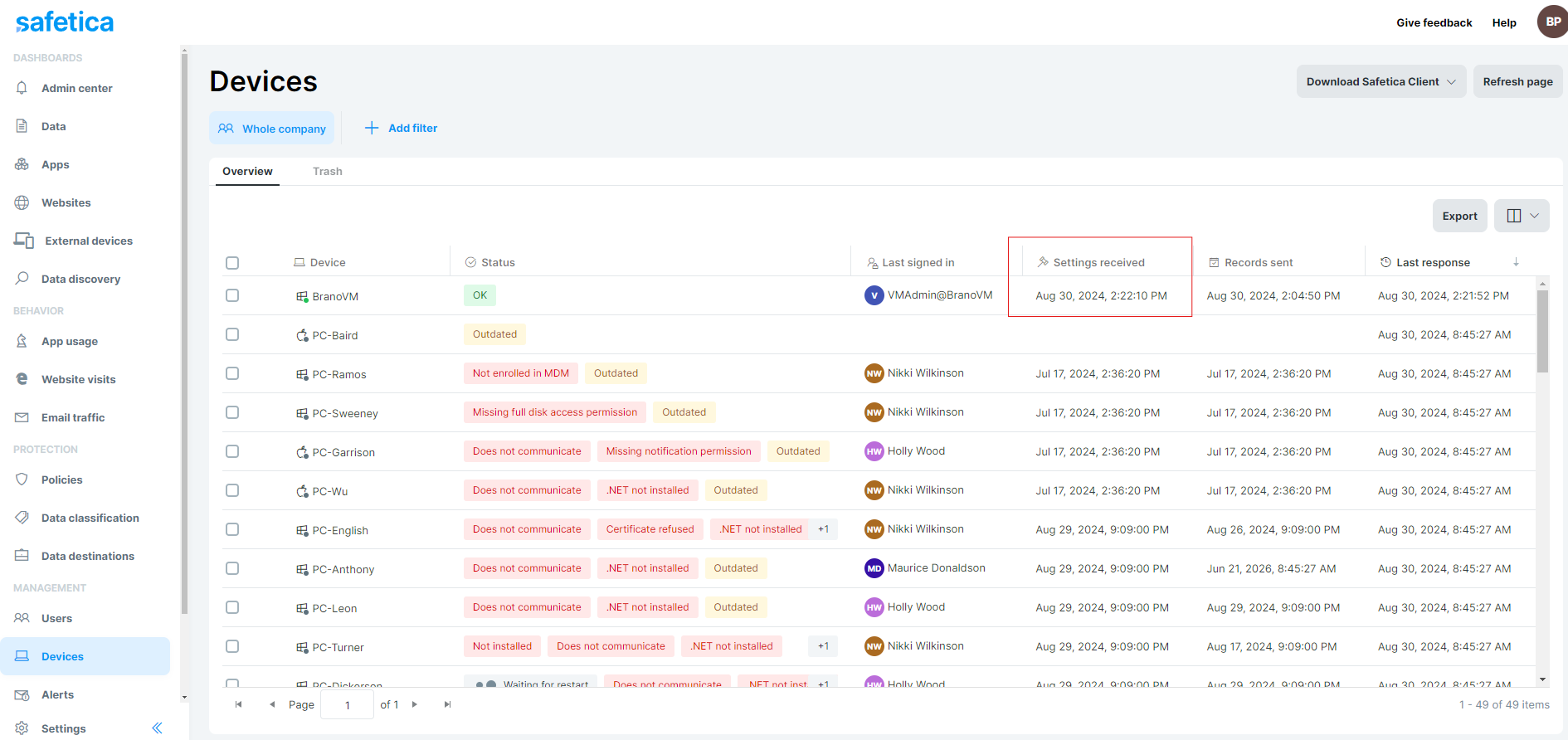1568x740 pixels.
Task: Select the PC-English checkbox
Action: (x=232, y=529)
